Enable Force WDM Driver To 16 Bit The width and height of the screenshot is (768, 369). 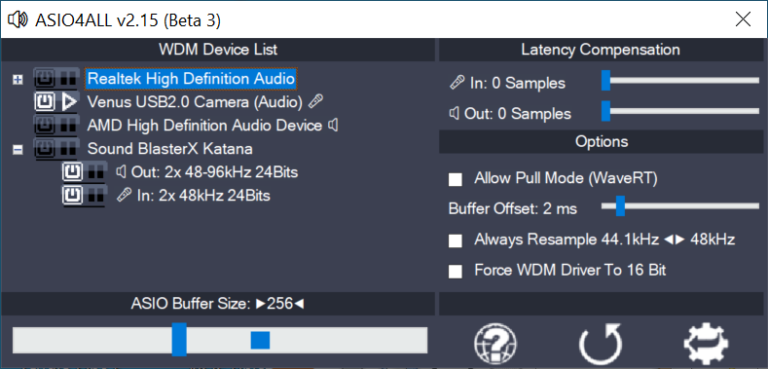tap(456, 271)
